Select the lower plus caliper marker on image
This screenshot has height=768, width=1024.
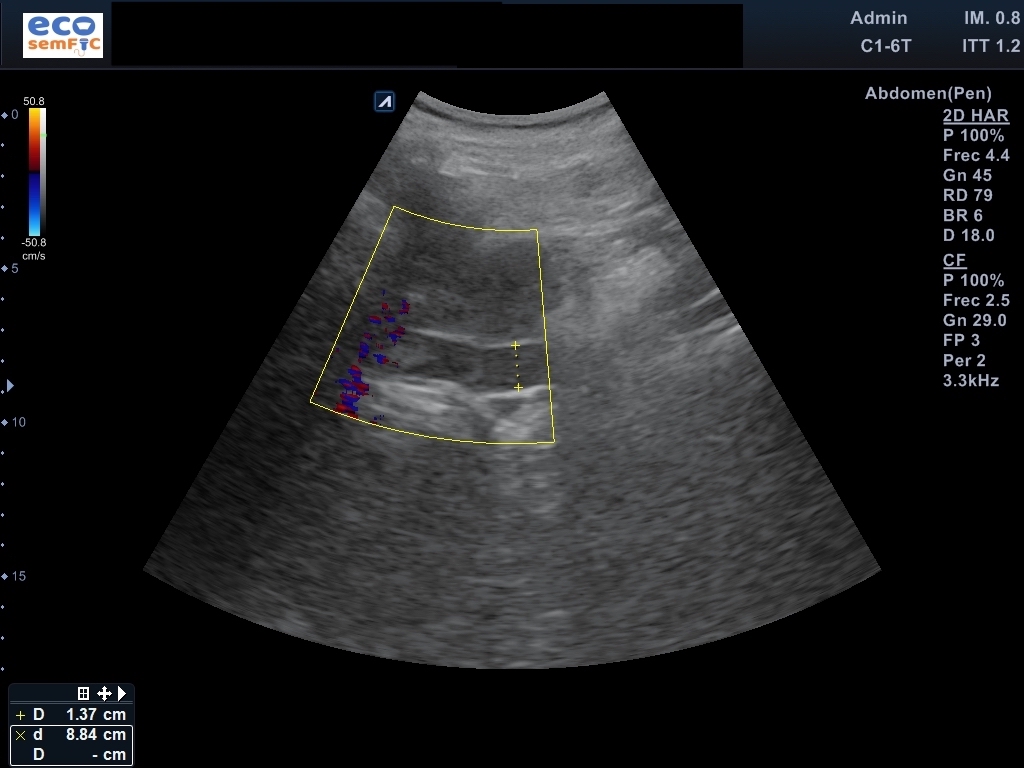click(518, 387)
